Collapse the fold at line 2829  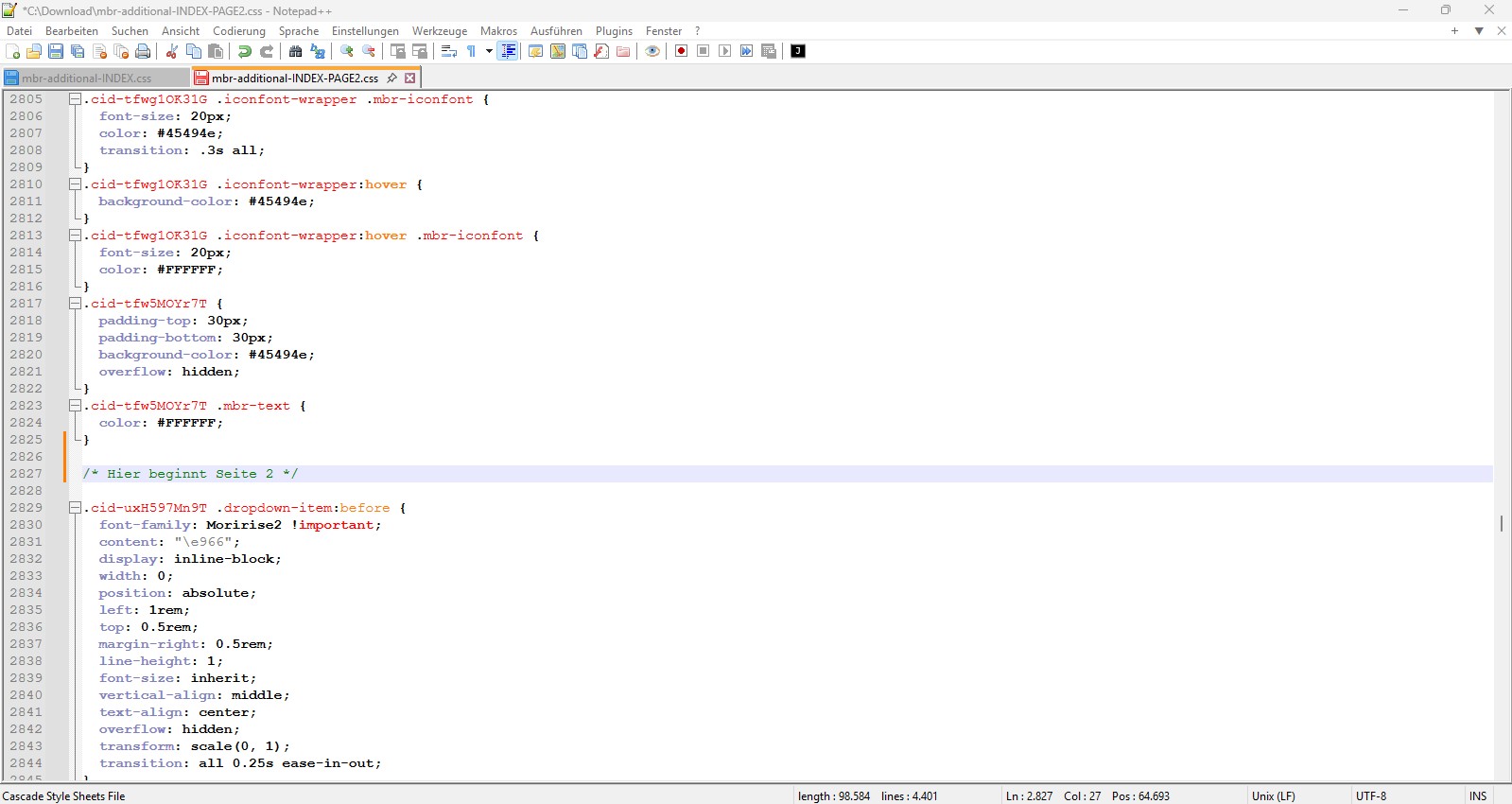75,508
